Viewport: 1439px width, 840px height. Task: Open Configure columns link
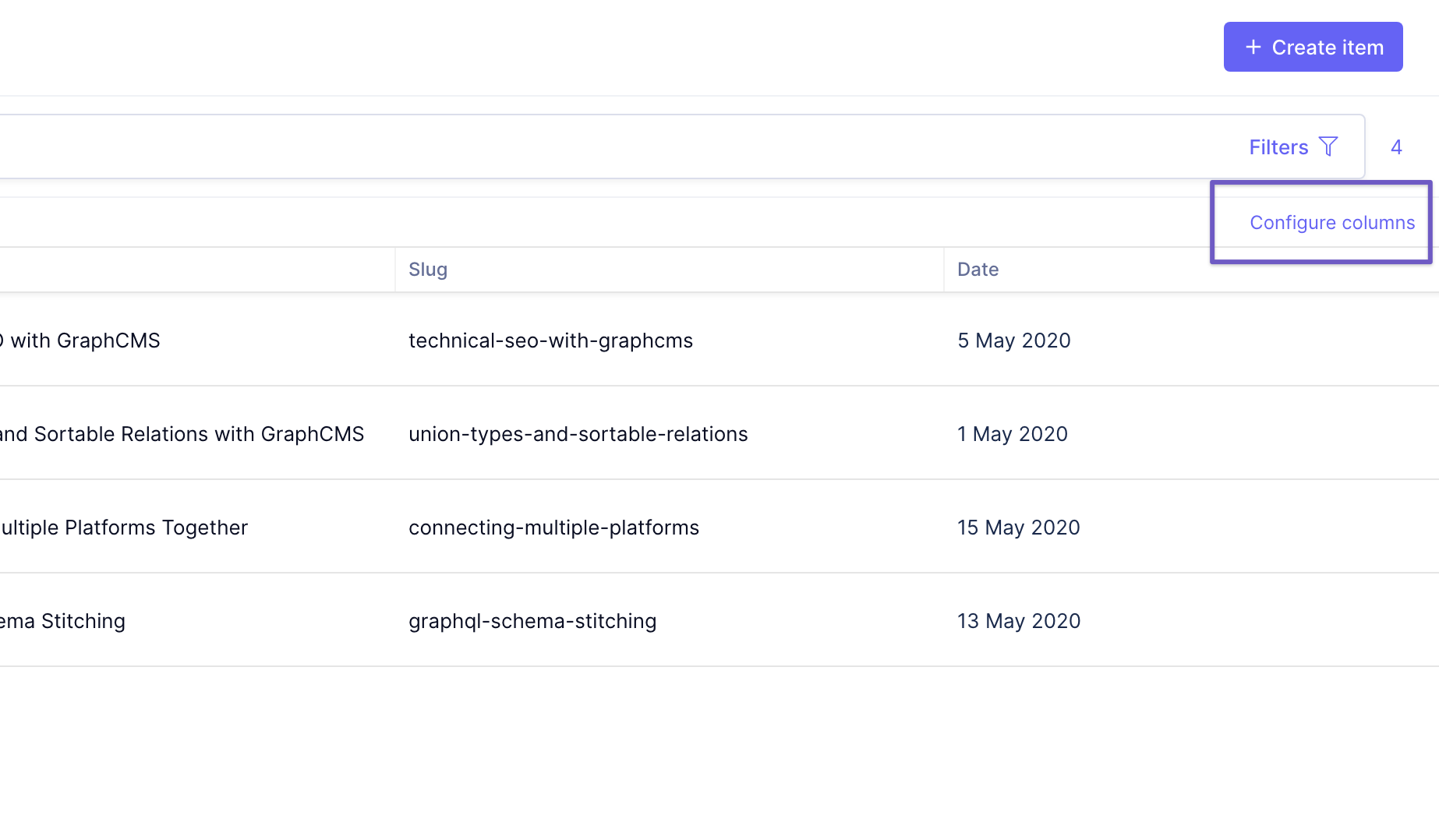[x=1332, y=223]
